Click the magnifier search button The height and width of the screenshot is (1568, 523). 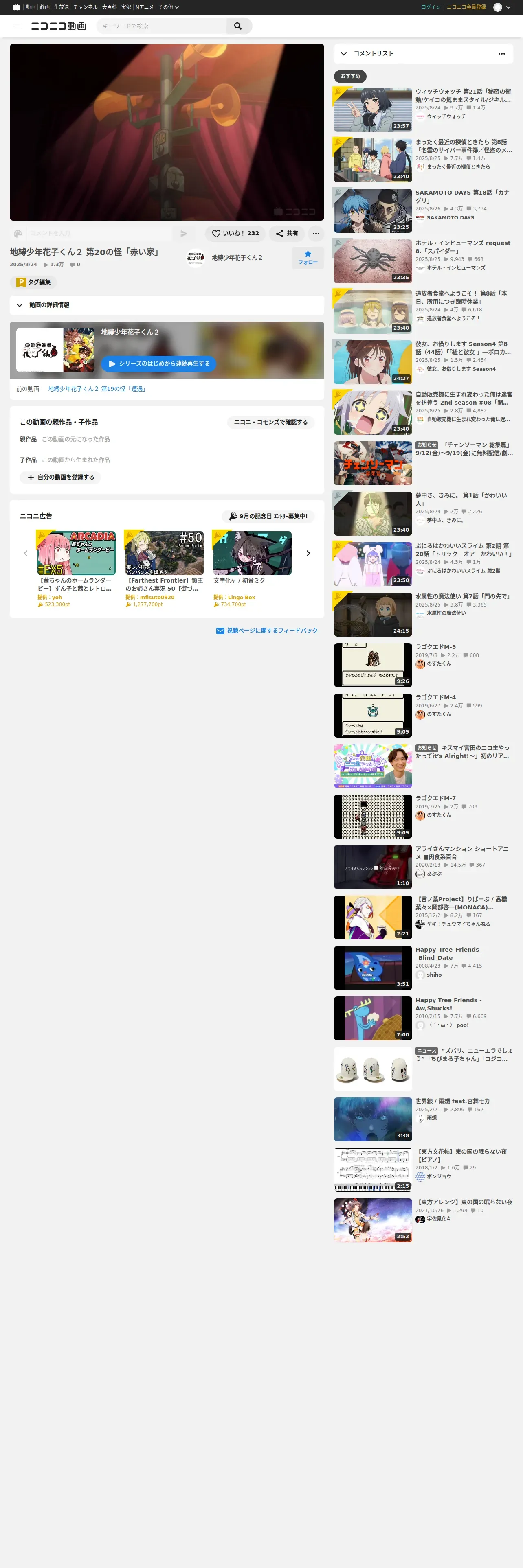(238, 26)
